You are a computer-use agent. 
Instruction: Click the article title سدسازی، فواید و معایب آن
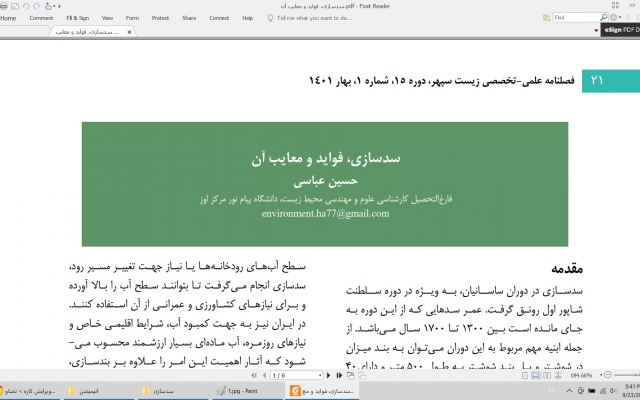[x=326, y=158]
